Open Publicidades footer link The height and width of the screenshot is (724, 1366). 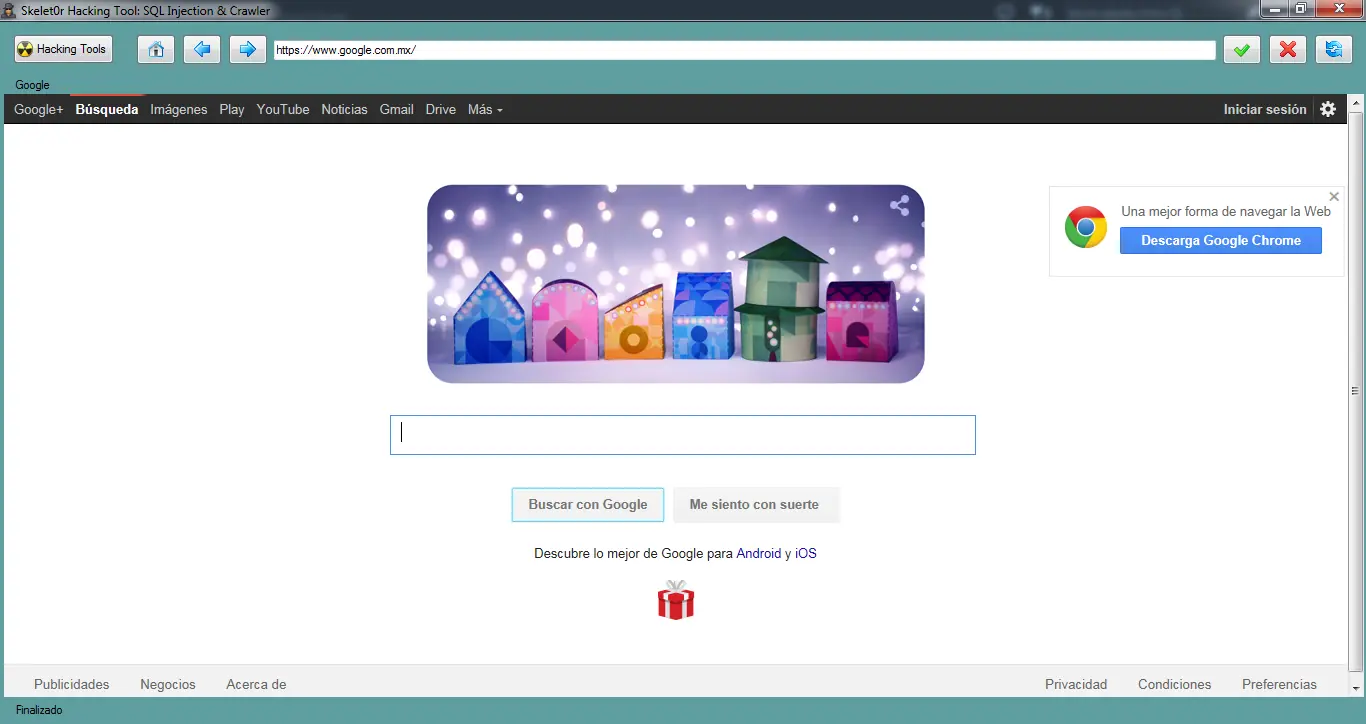point(72,684)
